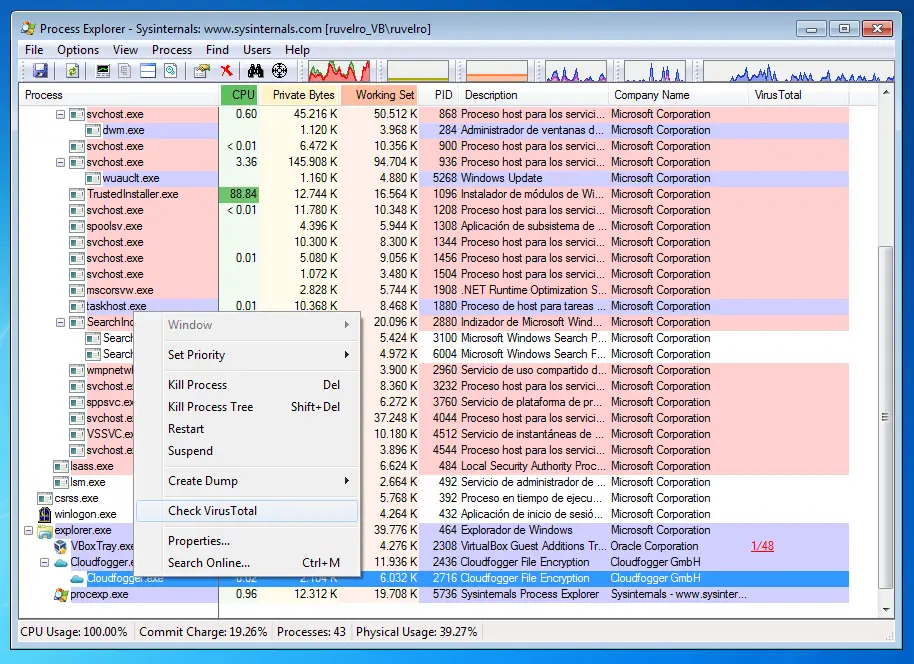Open the Users menu
Screen dimensions: 914x664
click(256, 50)
